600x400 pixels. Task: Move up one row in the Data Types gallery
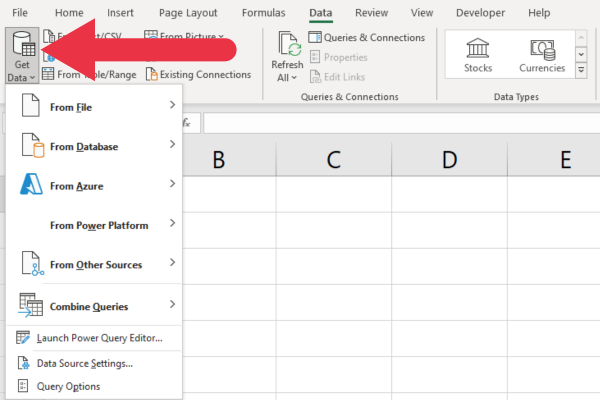tap(581, 38)
